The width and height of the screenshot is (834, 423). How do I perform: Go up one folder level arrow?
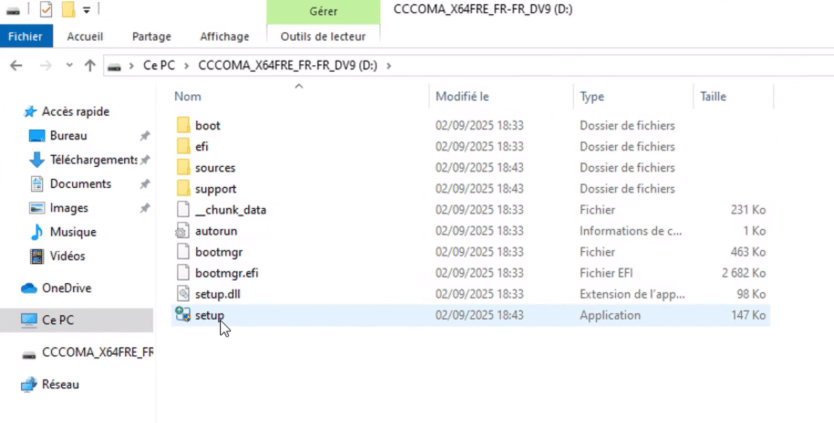pos(90,66)
